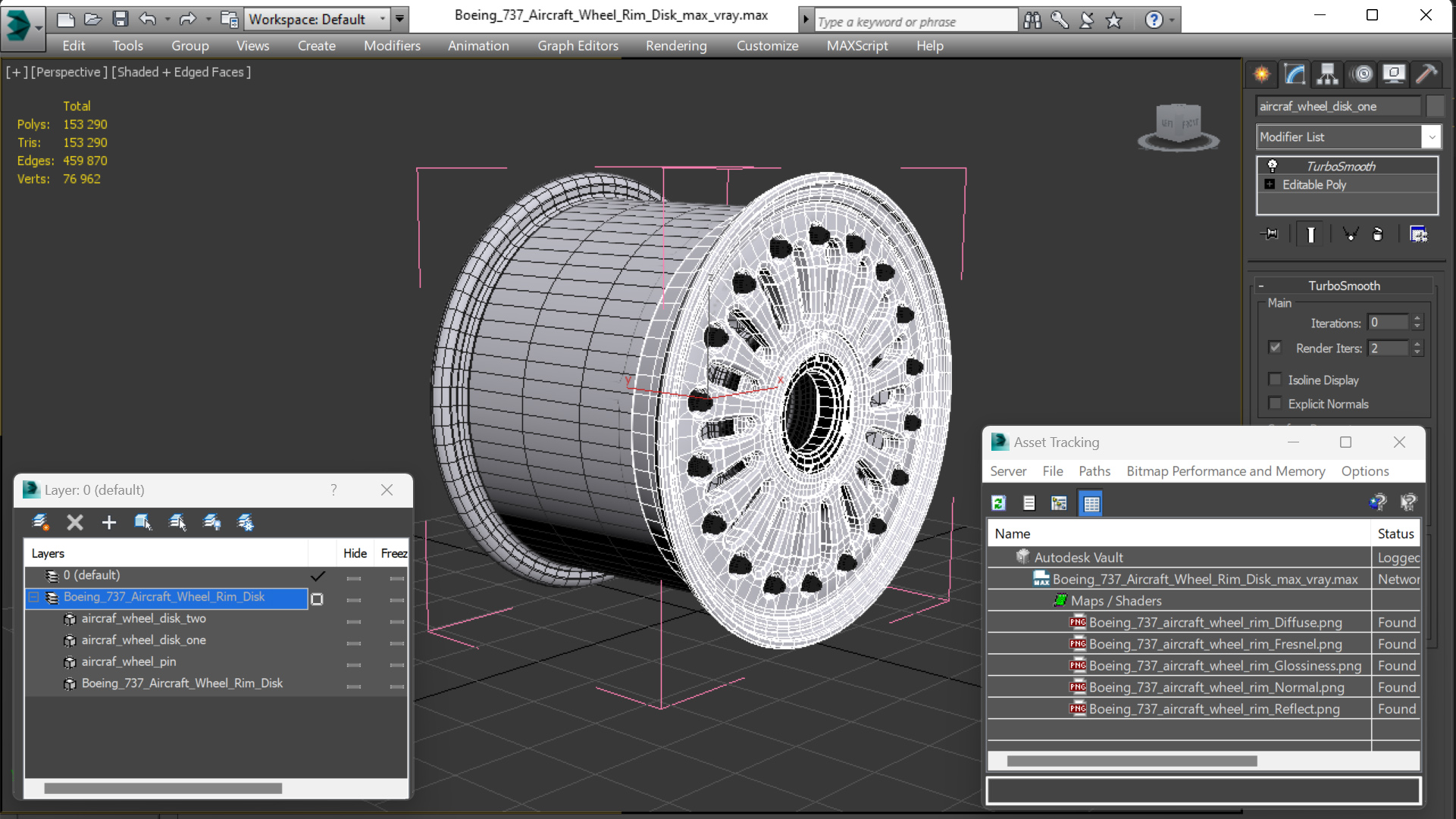This screenshot has width=1456, height=819.
Task: Uncheck the Render Iters checkbox
Action: pyautogui.click(x=1275, y=348)
